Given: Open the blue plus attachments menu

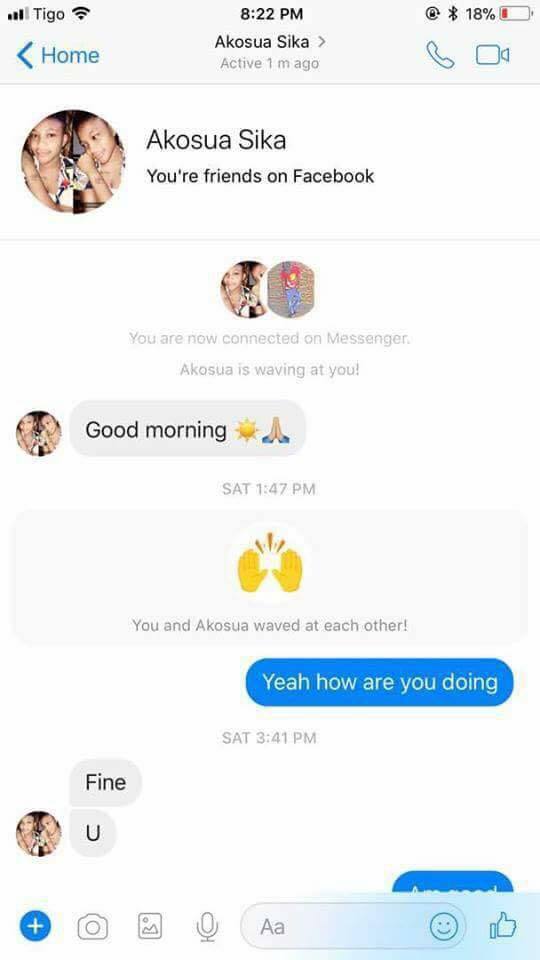Looking at the screenshot, I should [x=36, y=926].
